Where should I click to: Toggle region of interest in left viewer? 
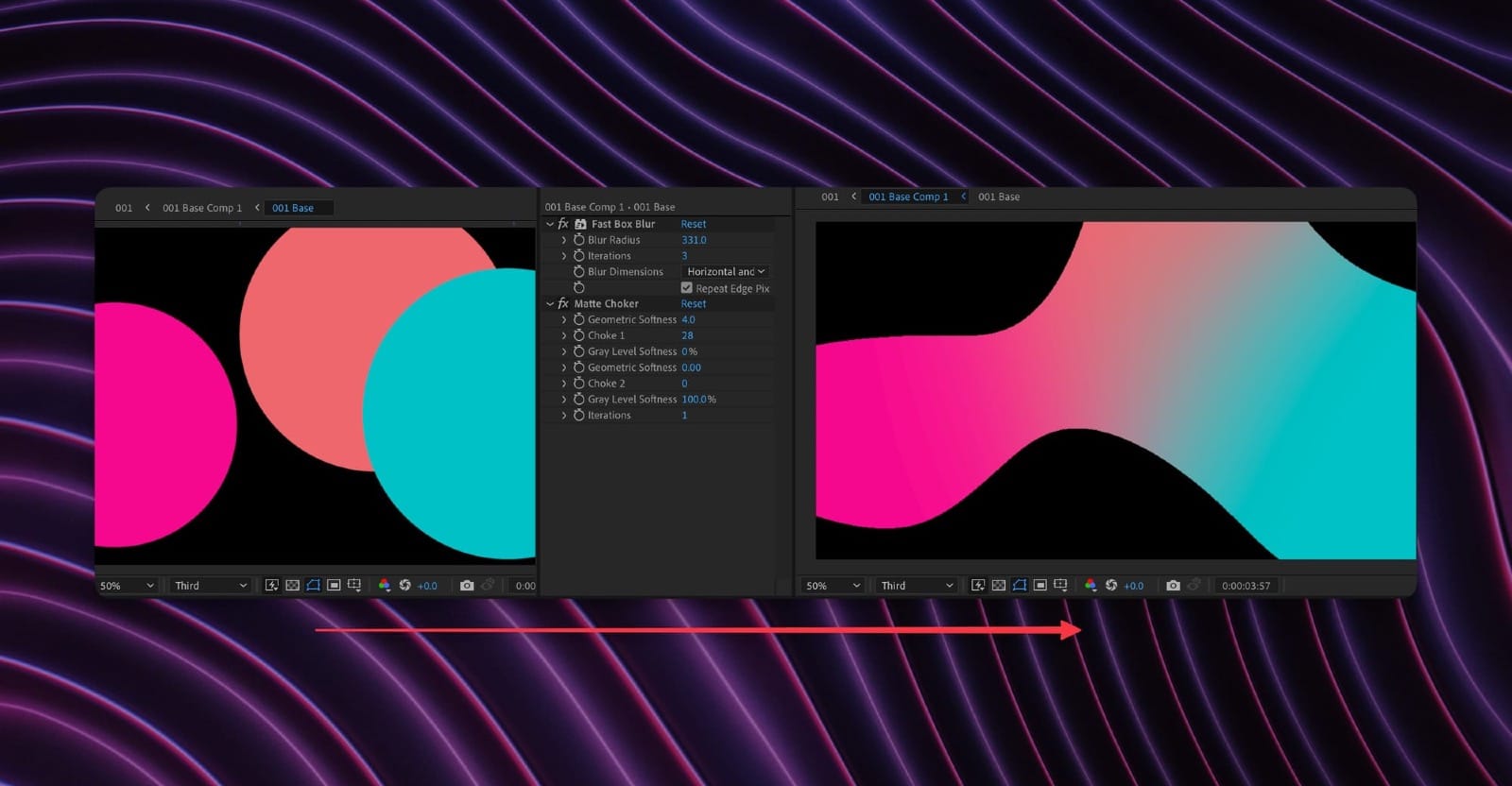click(x=334, y=586)
